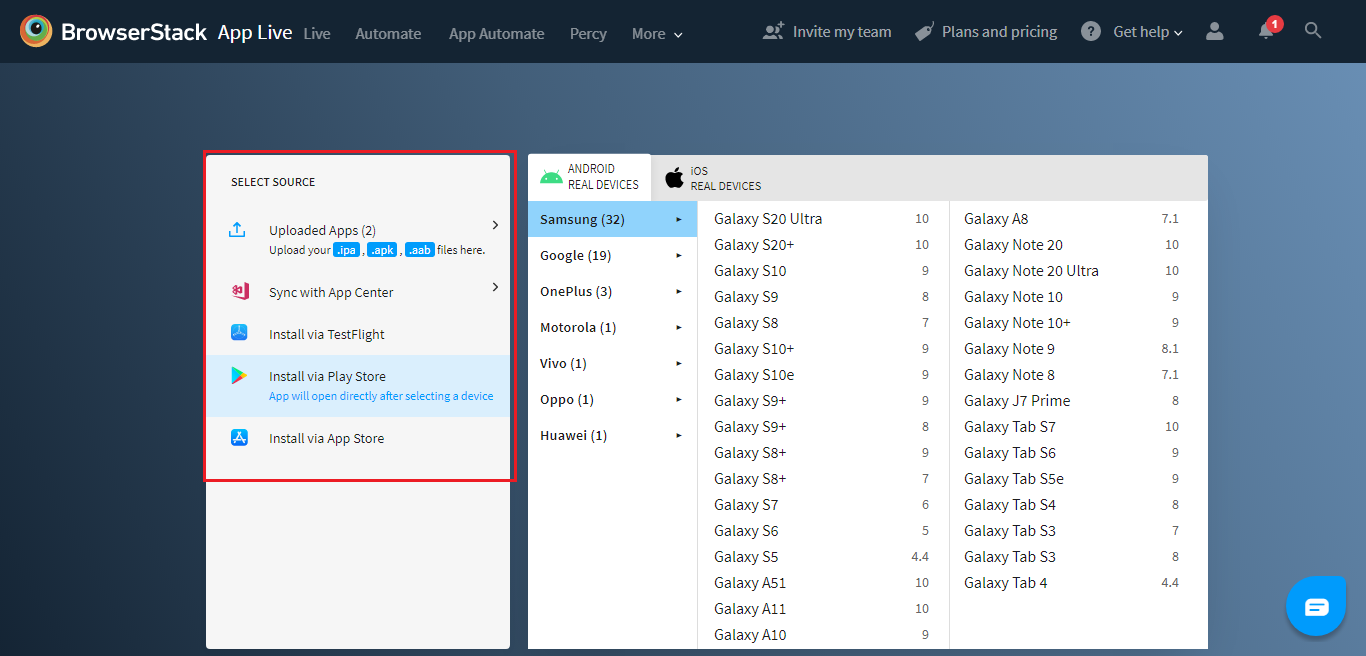Expand the Vivo (1) device group
This screenshot has height=656, width=1366.
(x=612, y=363)
